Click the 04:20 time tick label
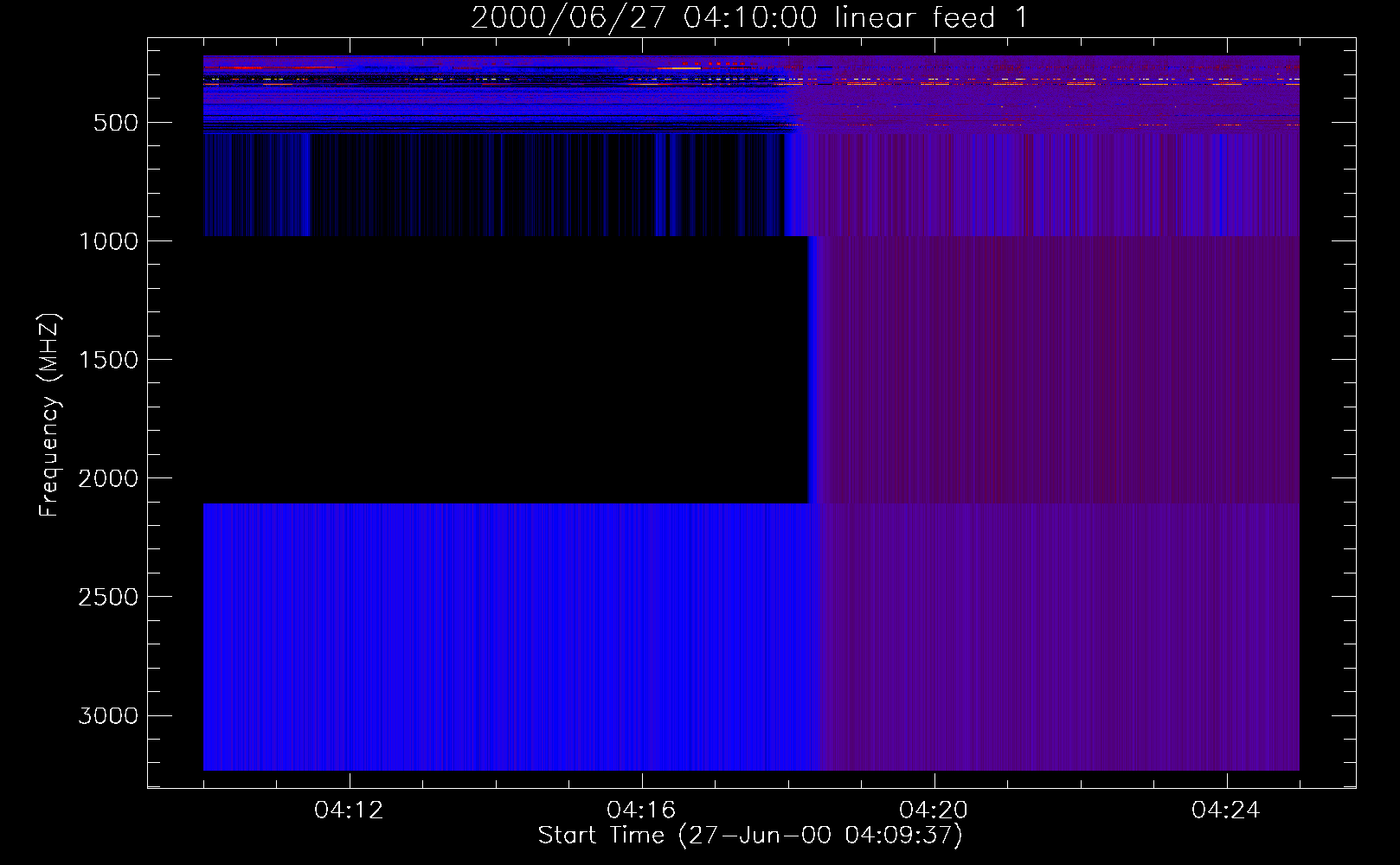1400x865 pixels. tap(934, 811)
